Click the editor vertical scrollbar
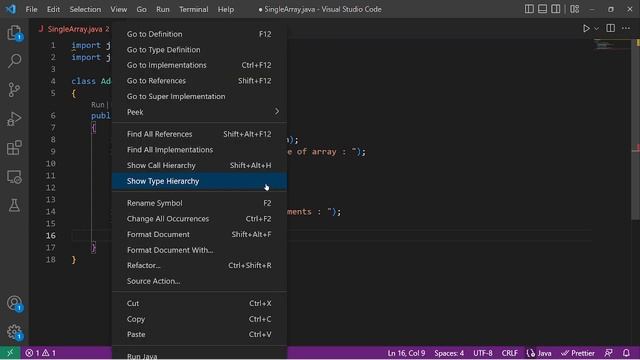 click(x=636, y=130)
